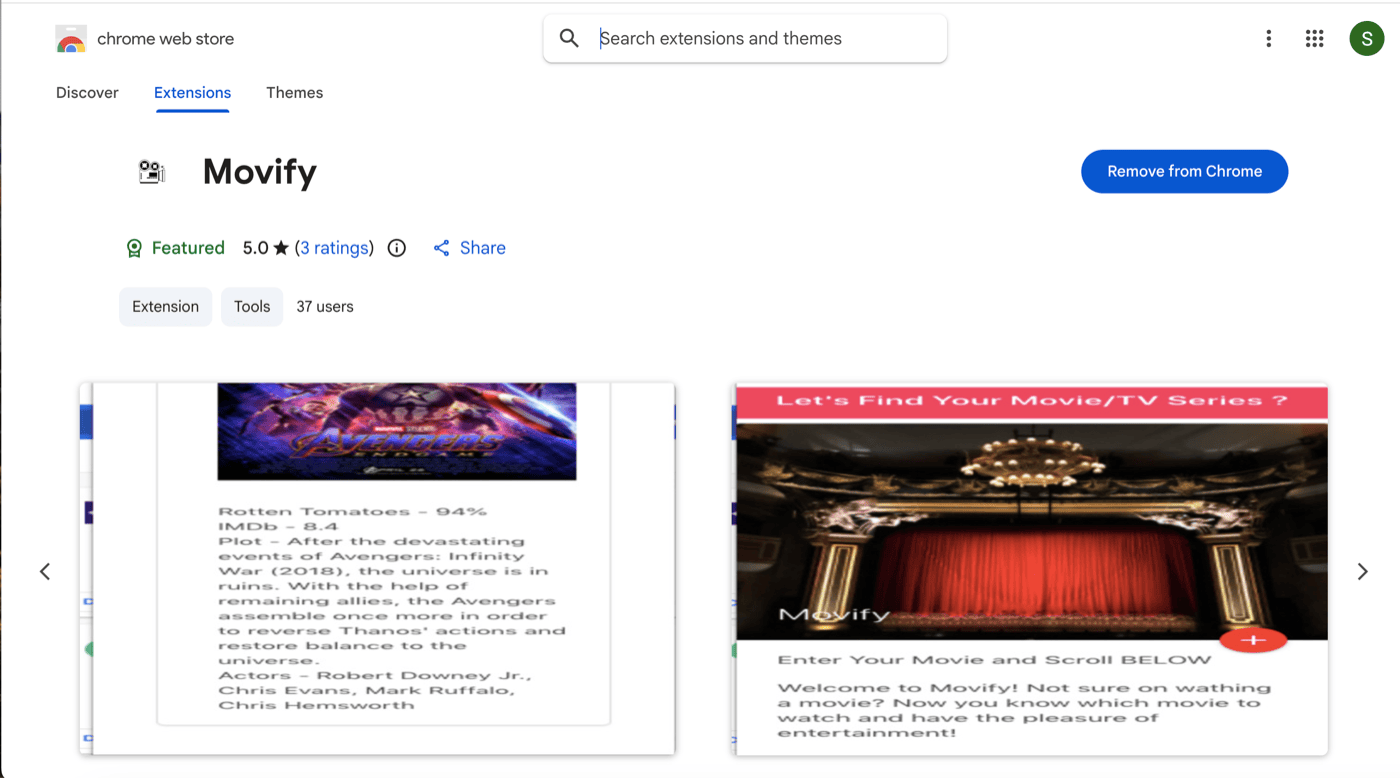This screenshot has width=1400, height=778.
Task: Switch to the Discover tab
Action: coord(87,93)
